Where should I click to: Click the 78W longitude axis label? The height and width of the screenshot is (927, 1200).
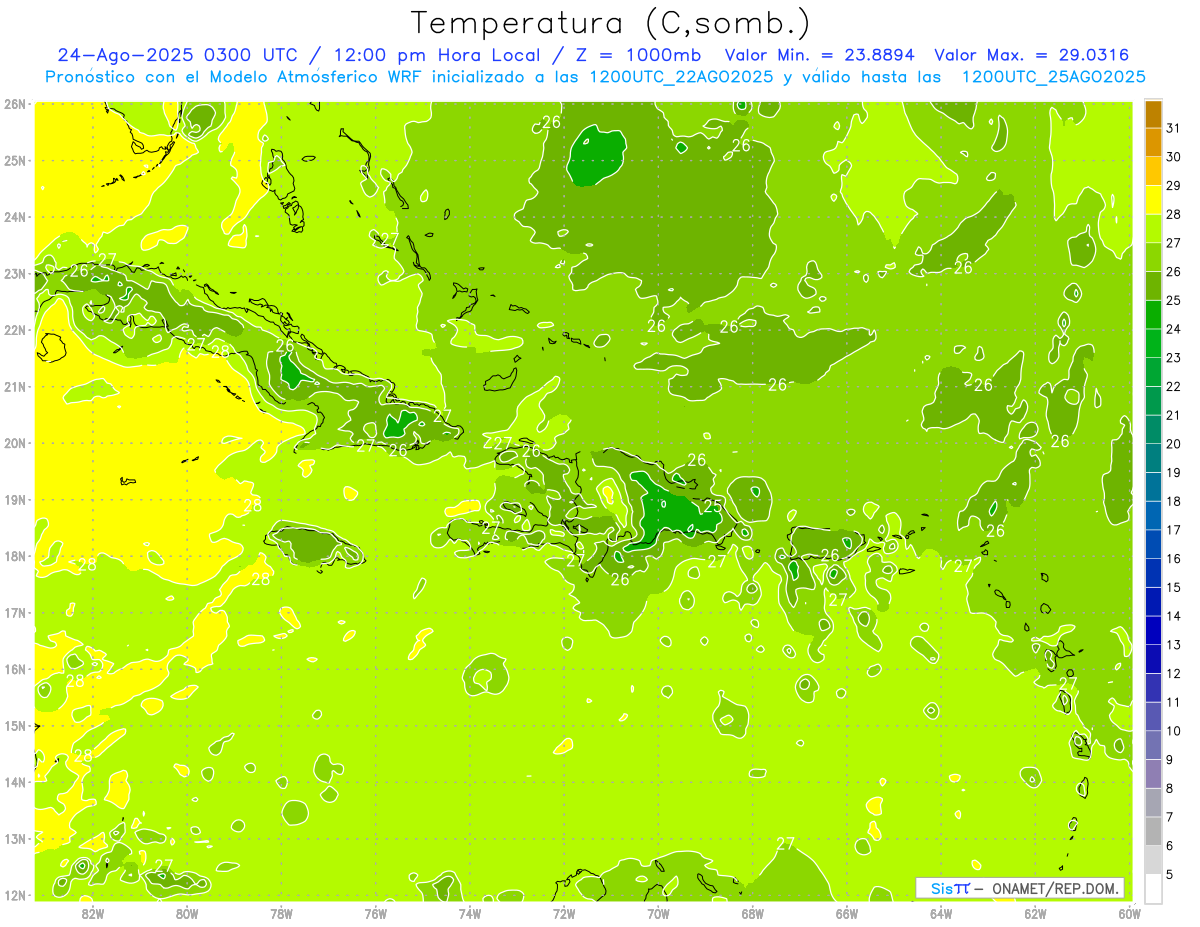click(281, 913)
